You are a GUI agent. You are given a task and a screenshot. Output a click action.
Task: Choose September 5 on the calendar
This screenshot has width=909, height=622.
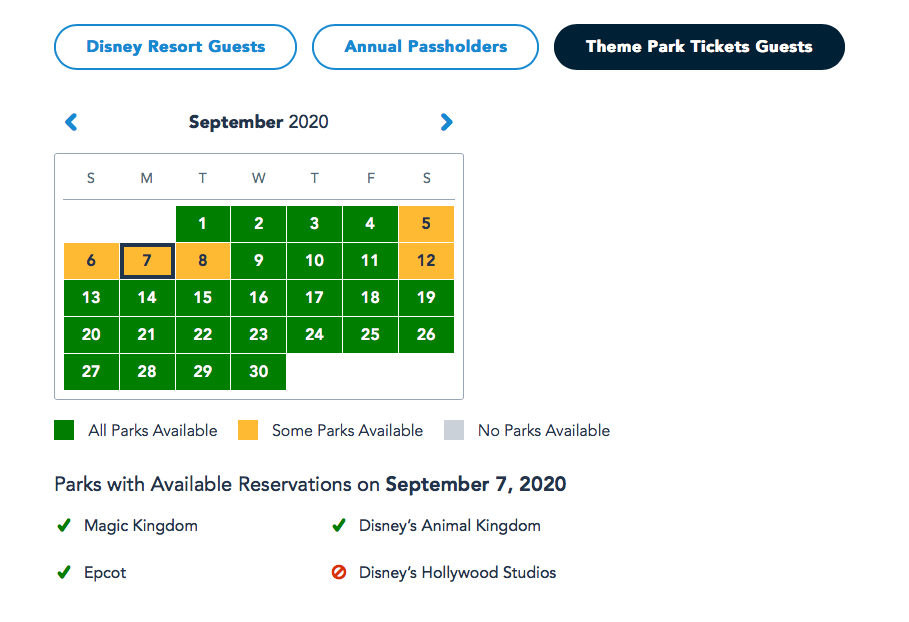[426, 224]
